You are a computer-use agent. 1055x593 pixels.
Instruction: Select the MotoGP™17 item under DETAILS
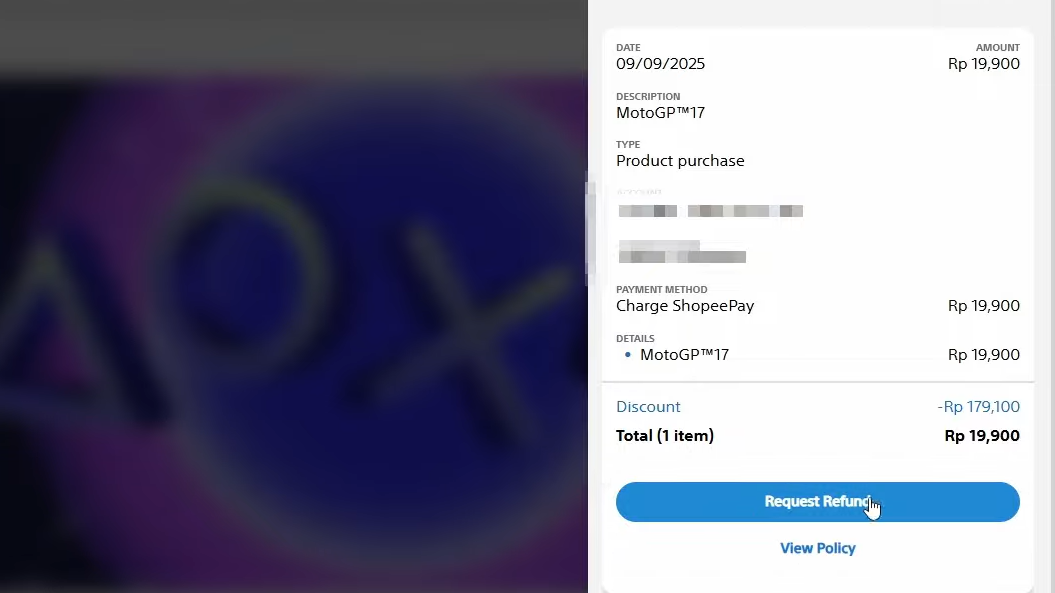[684, 355]
